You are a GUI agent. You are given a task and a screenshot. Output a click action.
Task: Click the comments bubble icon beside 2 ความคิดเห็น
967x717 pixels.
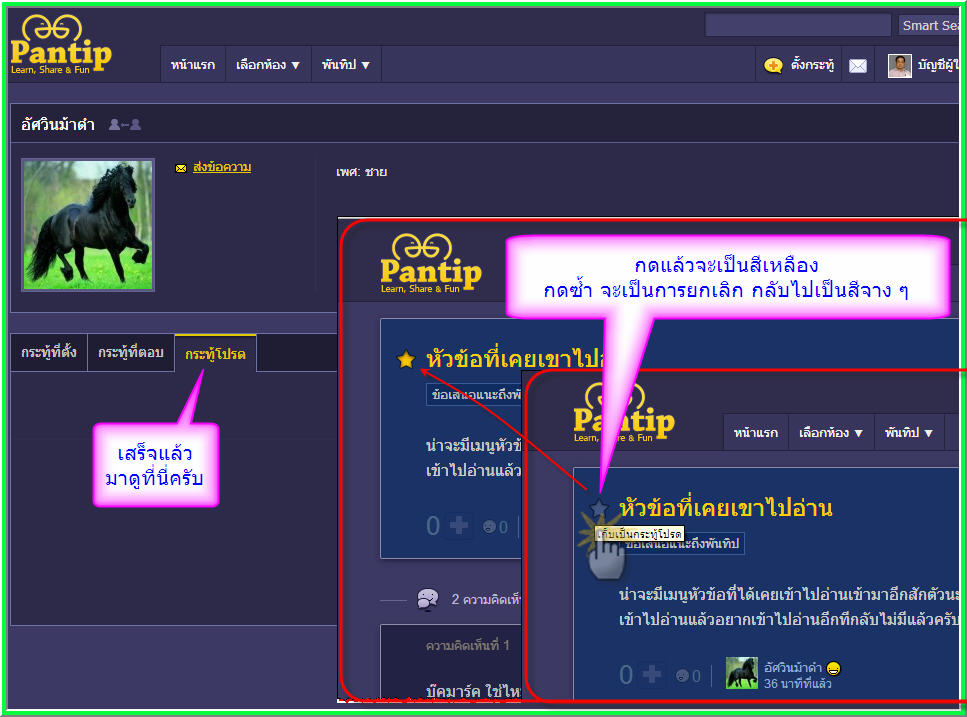click(x=427, y=599)
